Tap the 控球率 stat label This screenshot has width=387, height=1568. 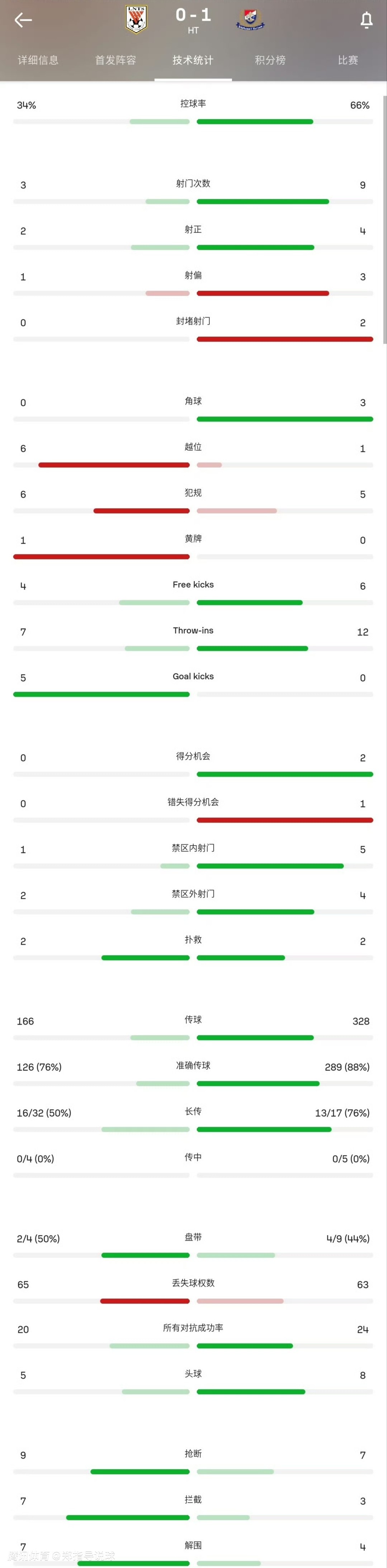pyautogui.click(x=193, y=104)
